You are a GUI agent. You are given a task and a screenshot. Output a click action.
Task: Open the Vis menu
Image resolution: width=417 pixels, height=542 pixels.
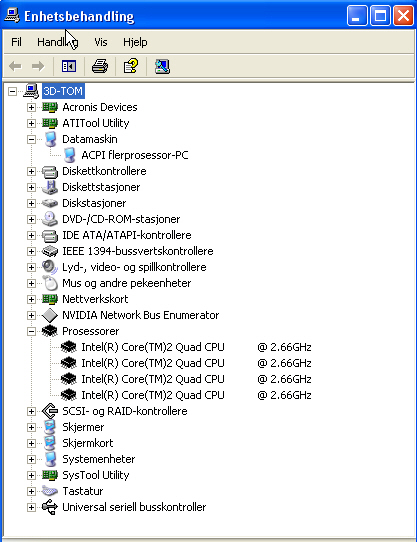pyautogui.click(x=101, y=42)
